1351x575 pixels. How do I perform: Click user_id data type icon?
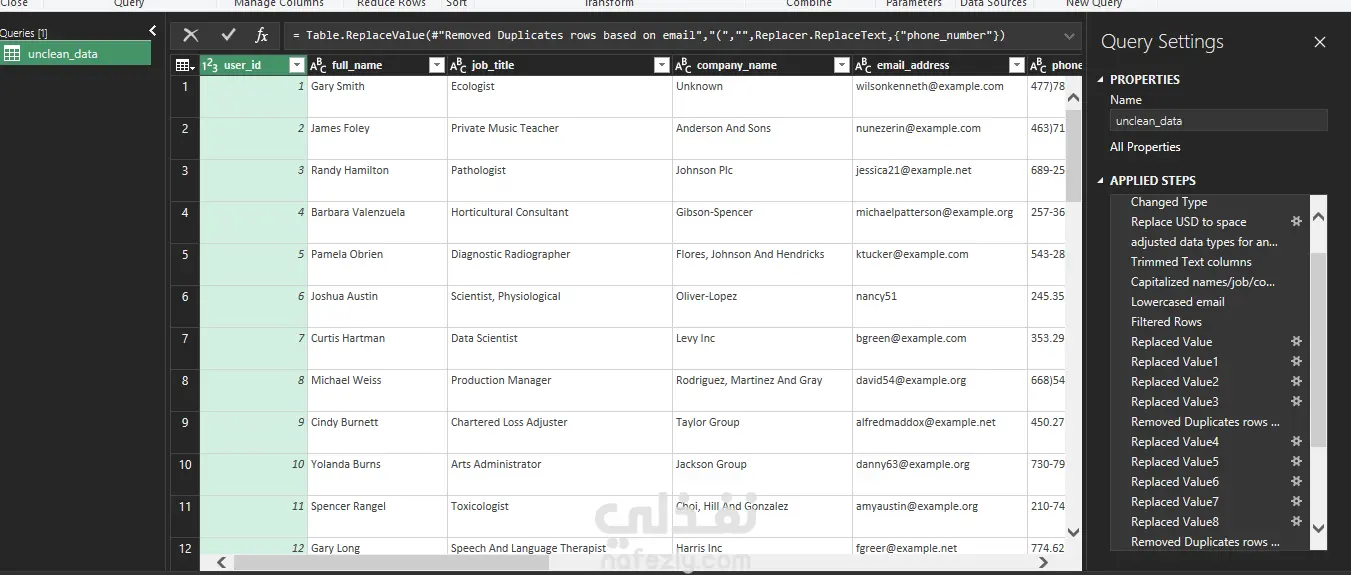click(210, 65)
